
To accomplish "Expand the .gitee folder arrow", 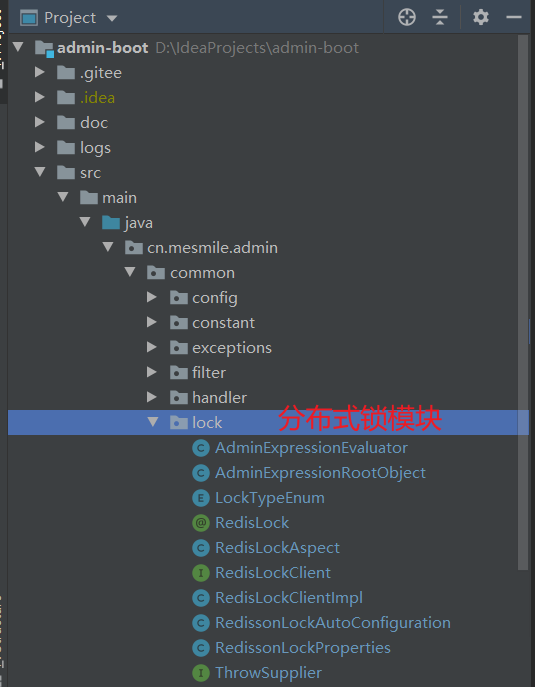I will click(x=40, y=72).
